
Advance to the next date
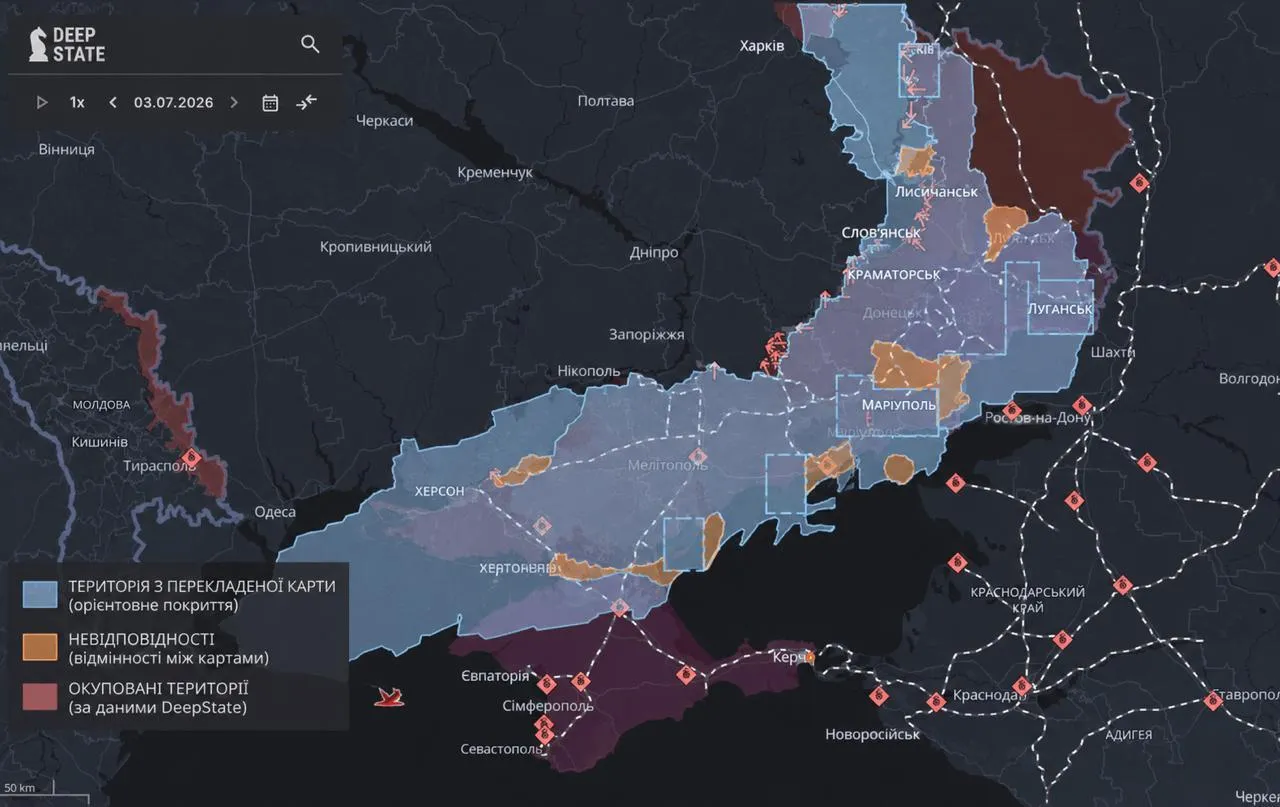pyautogui.click(x=234, y=102)
